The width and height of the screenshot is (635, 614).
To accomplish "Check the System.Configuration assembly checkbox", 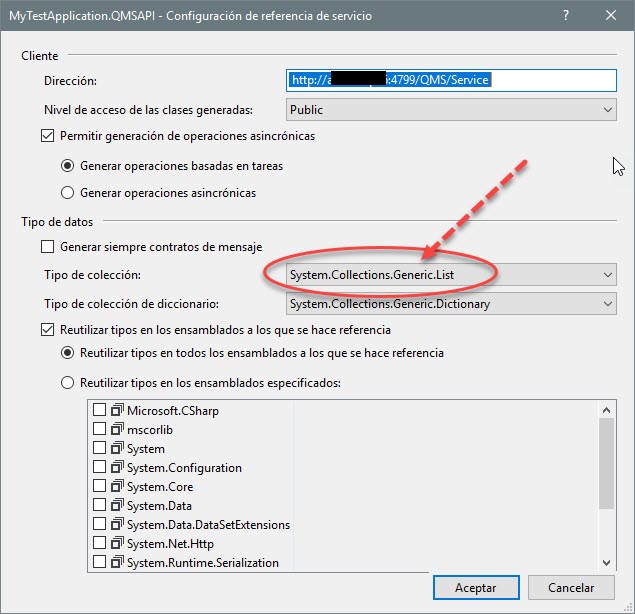I will click(x=99, y=467).
